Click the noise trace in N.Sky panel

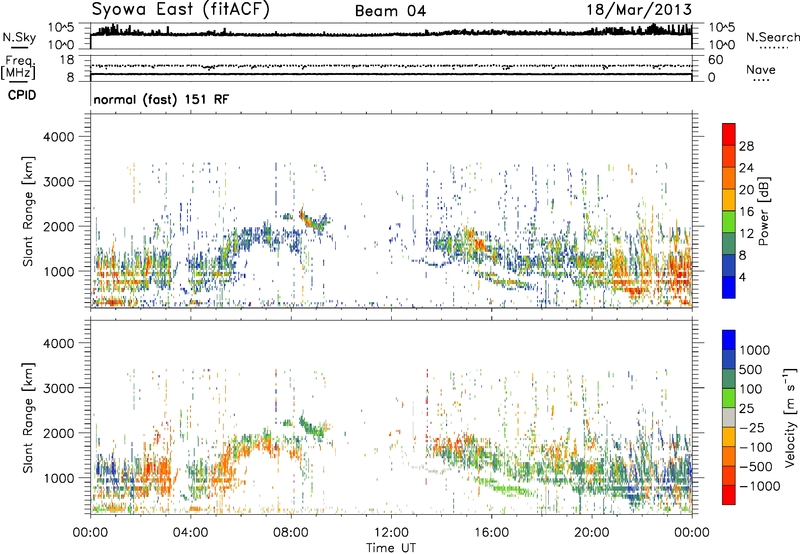pyautogui.click(x=391, y=34)
